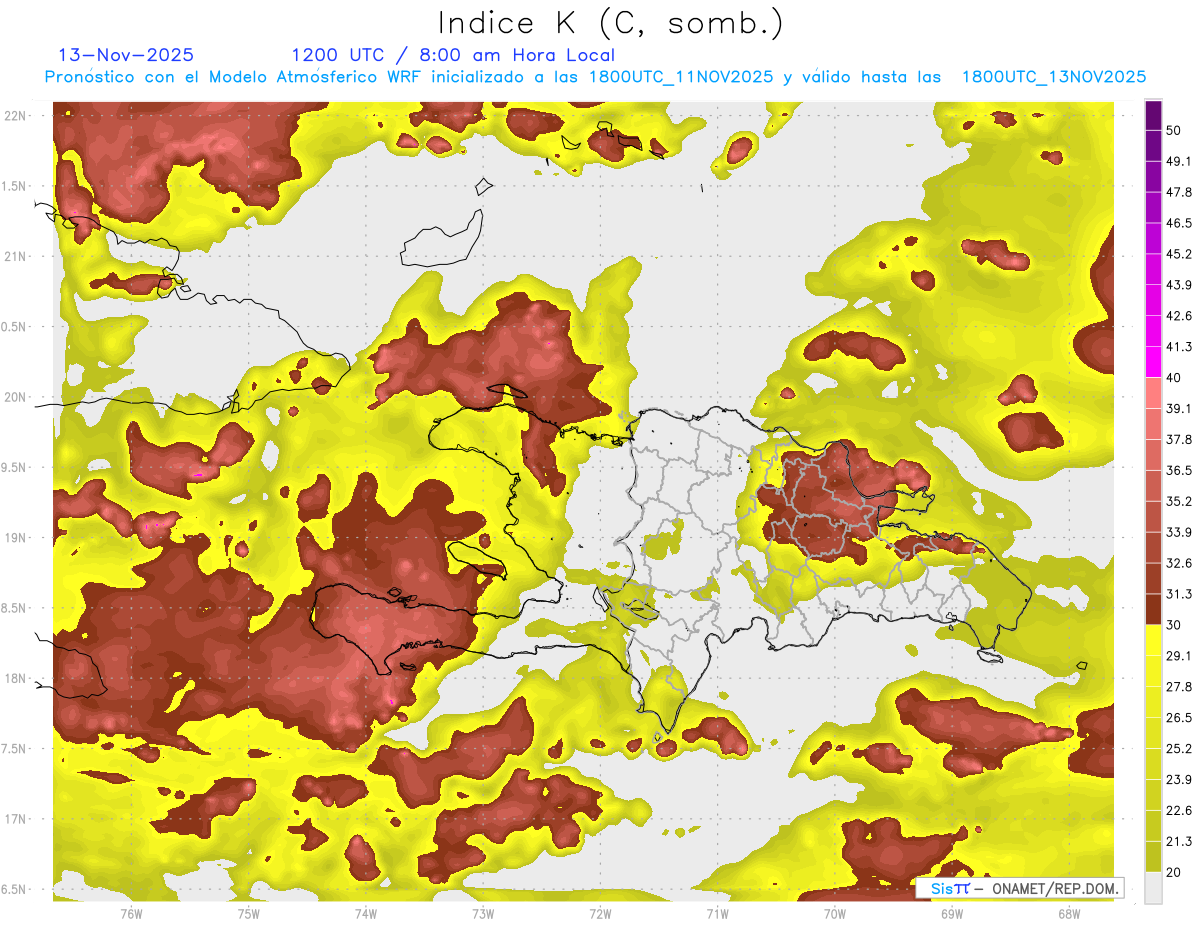This screenshot has width=1200, height=927.
Task: Click the colorbar value "25.2"
Action: tap(1179, 749)
